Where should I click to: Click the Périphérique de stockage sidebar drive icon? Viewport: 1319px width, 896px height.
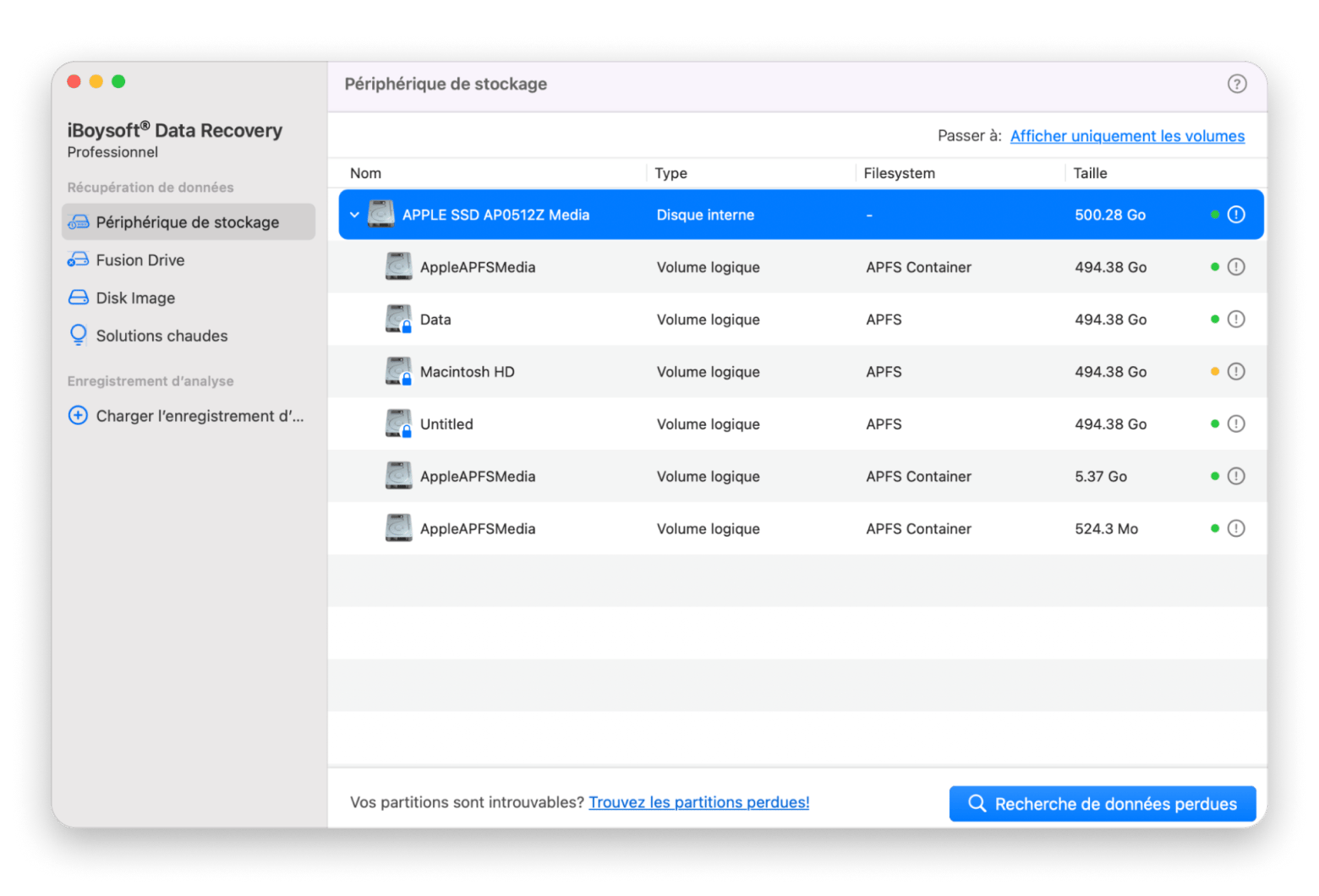[78, 222]
